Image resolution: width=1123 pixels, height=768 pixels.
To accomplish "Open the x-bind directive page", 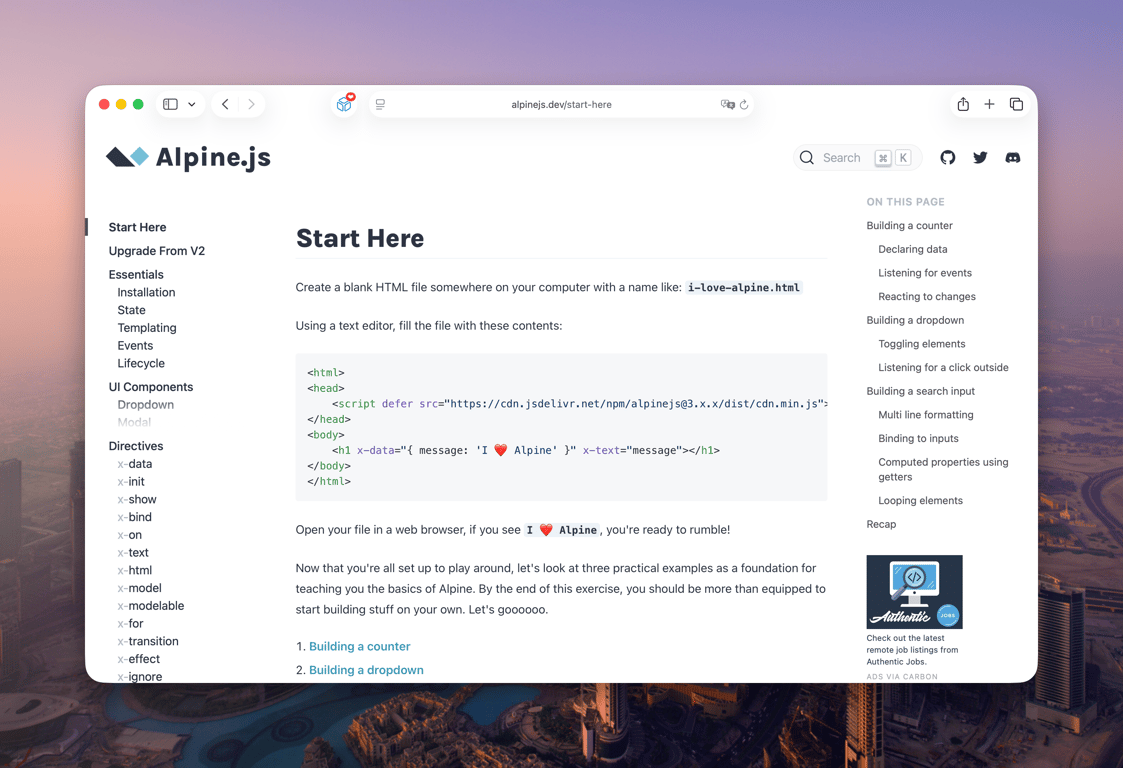I will coord(135,517).
